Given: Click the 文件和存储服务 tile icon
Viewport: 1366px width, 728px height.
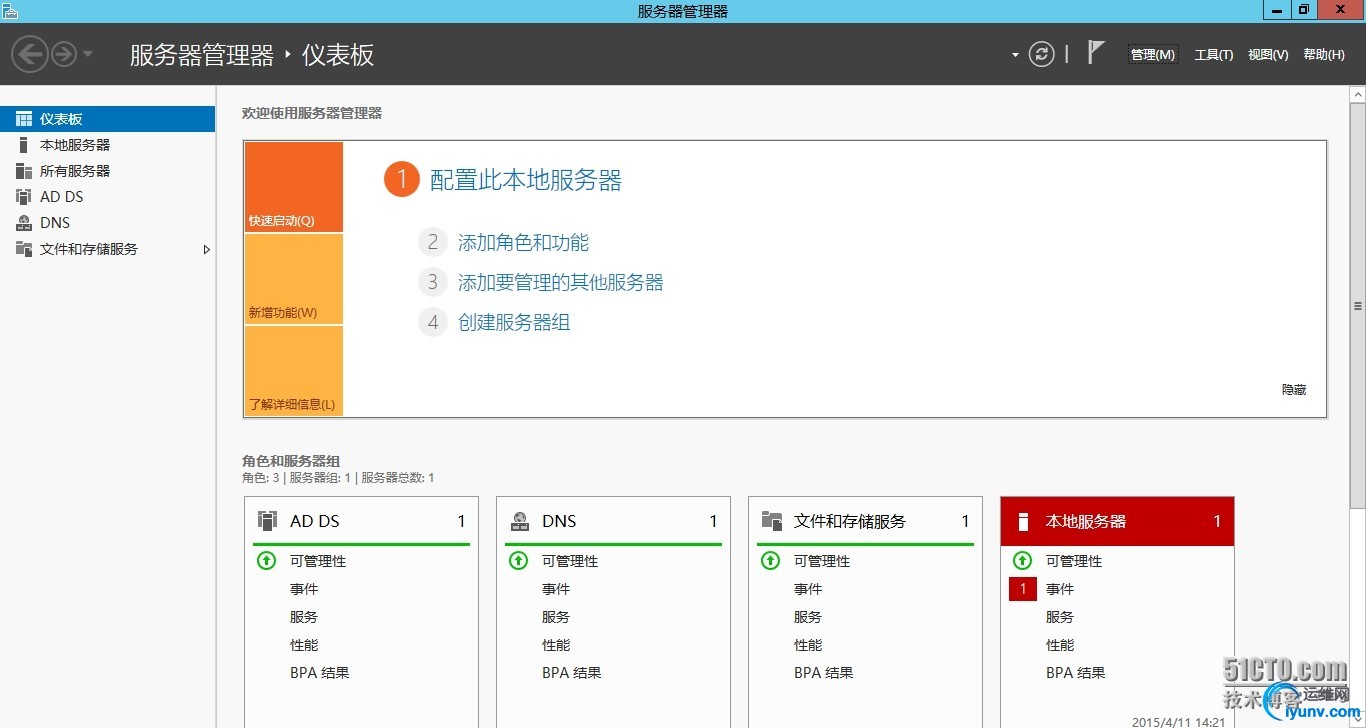Looking at the screenshot, I should [x=772, y=521].
